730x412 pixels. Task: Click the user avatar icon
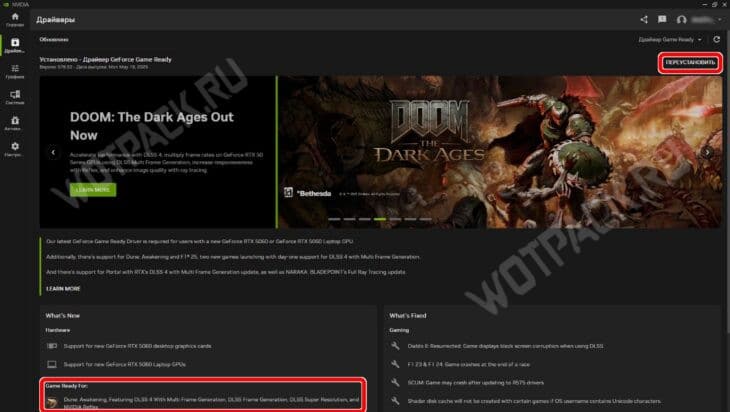pos(682,20)
